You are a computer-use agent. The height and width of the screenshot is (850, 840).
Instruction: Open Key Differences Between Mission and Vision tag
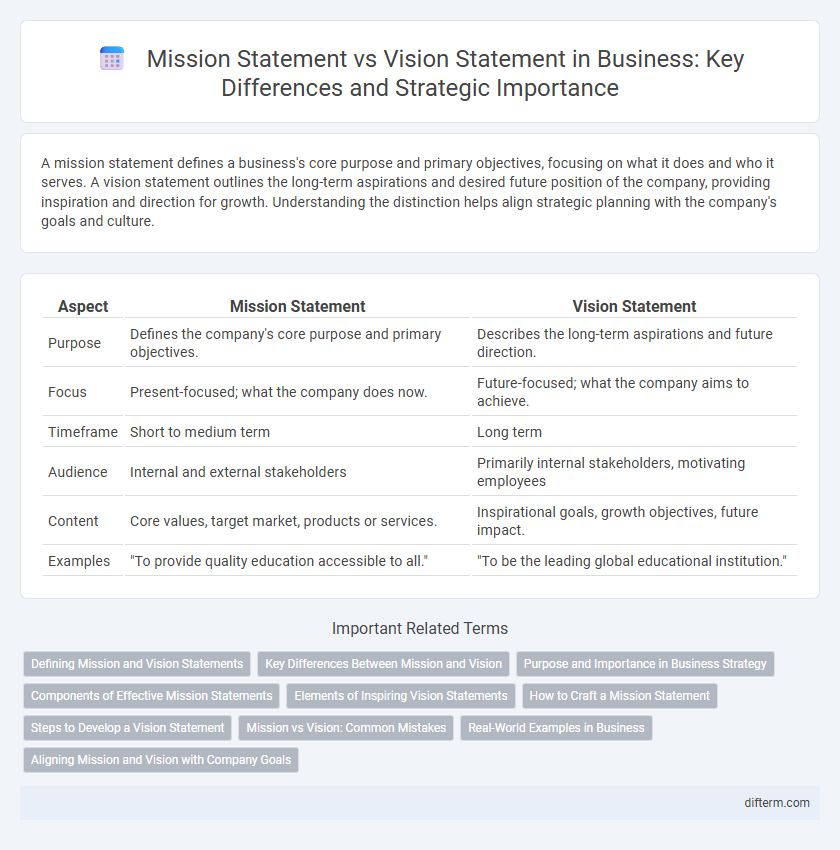[x=383, y=664]
